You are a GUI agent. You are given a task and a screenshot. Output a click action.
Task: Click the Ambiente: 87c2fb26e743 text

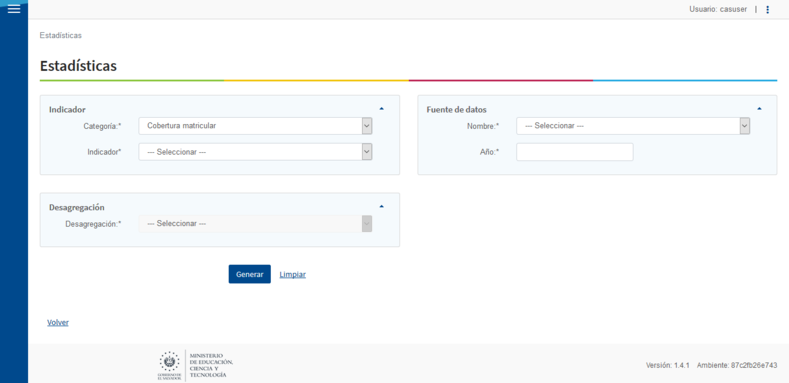(737, 365)
